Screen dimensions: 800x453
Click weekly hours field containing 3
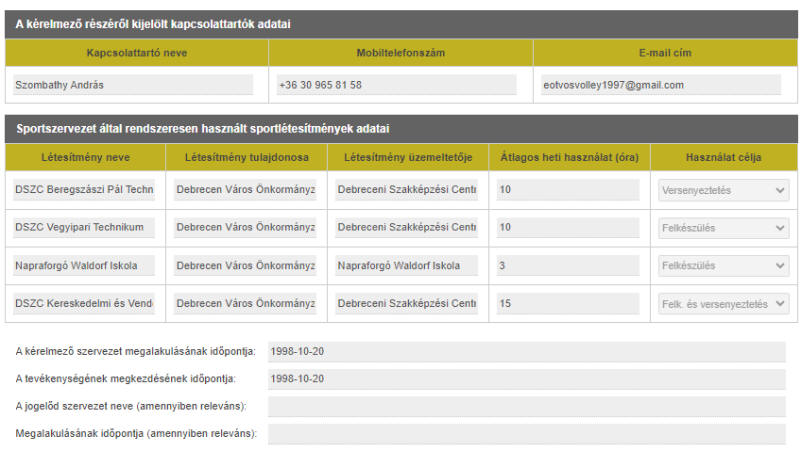pyautogui.click(x=567, y=266)
